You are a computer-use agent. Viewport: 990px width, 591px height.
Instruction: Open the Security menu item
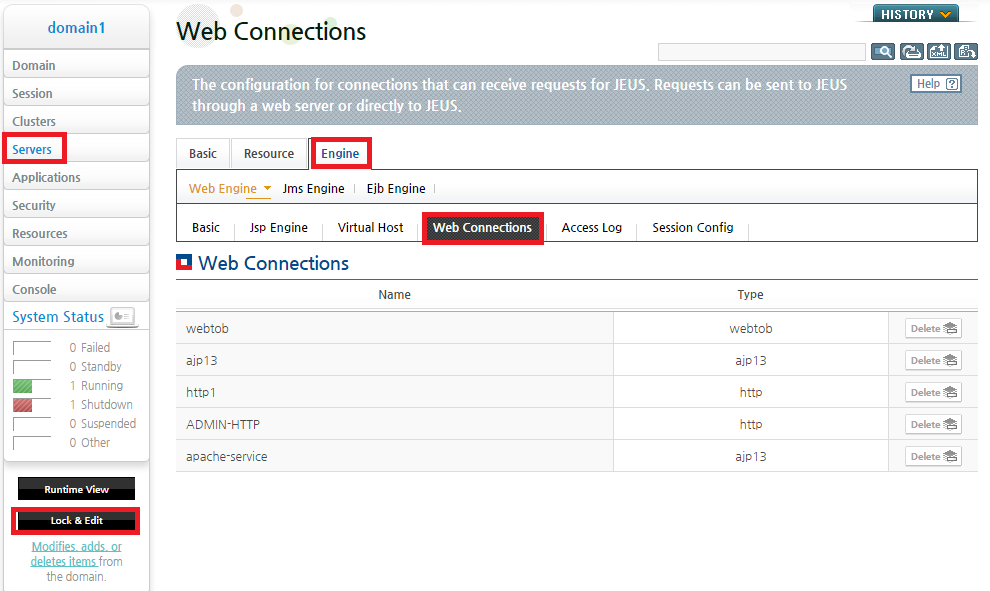(x=76, y=205)
